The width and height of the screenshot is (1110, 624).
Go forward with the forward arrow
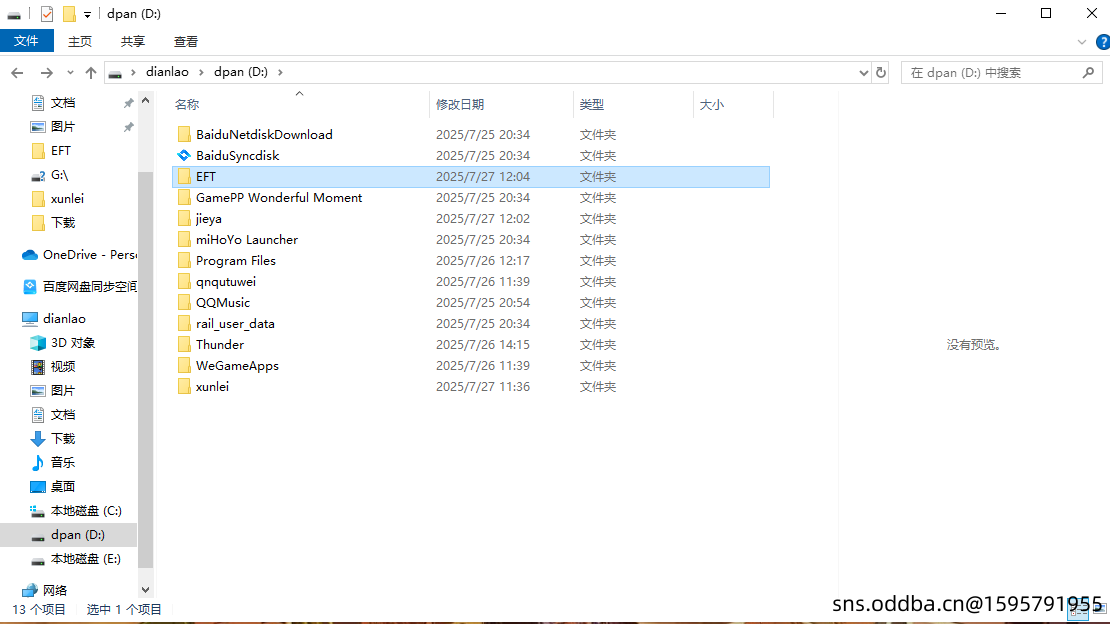[47, 73]
